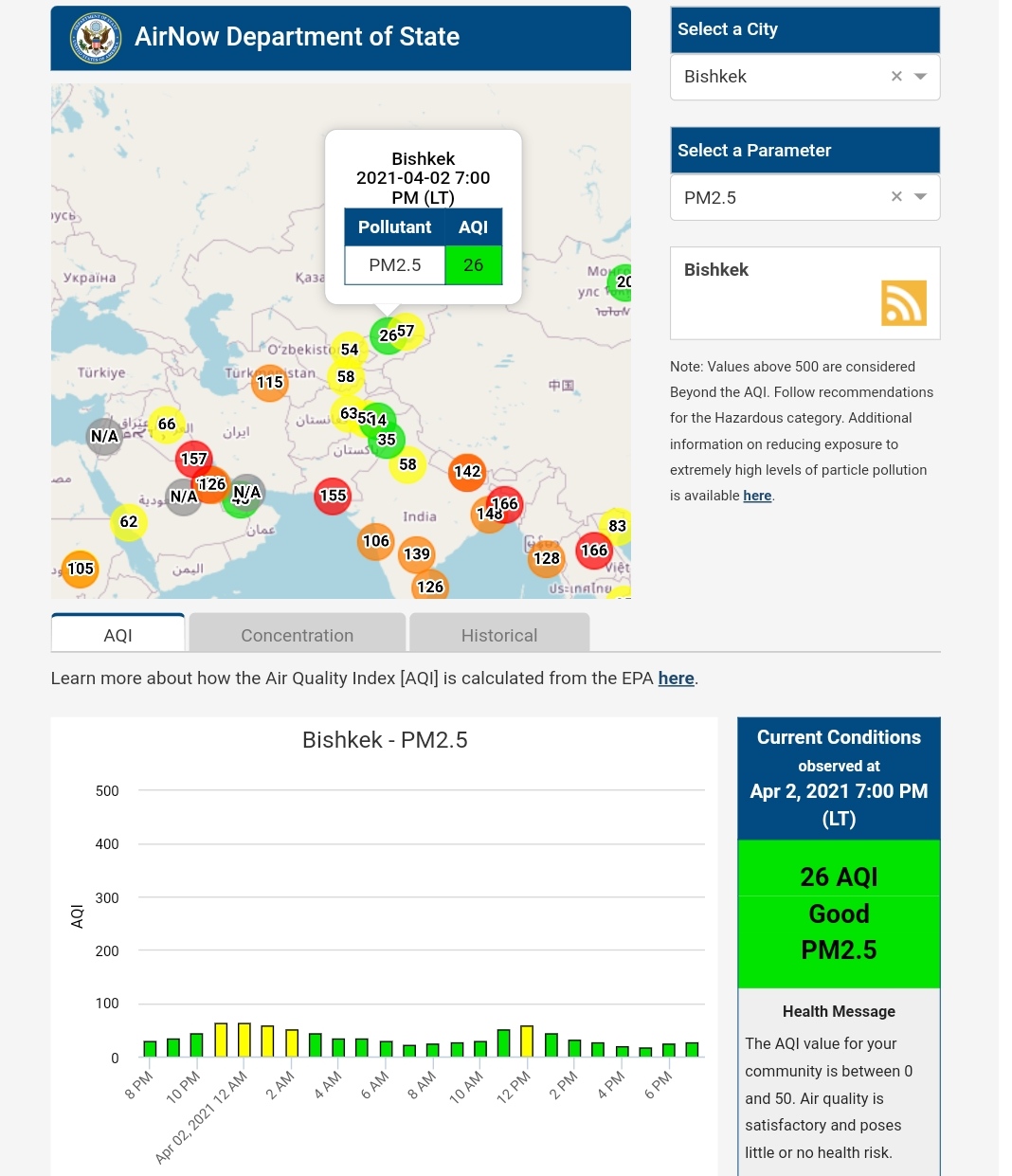Click the orange 139 AQI map marker
Image resolution: width=1012 pixels, height=1176 pixels.
coord(417,554)
